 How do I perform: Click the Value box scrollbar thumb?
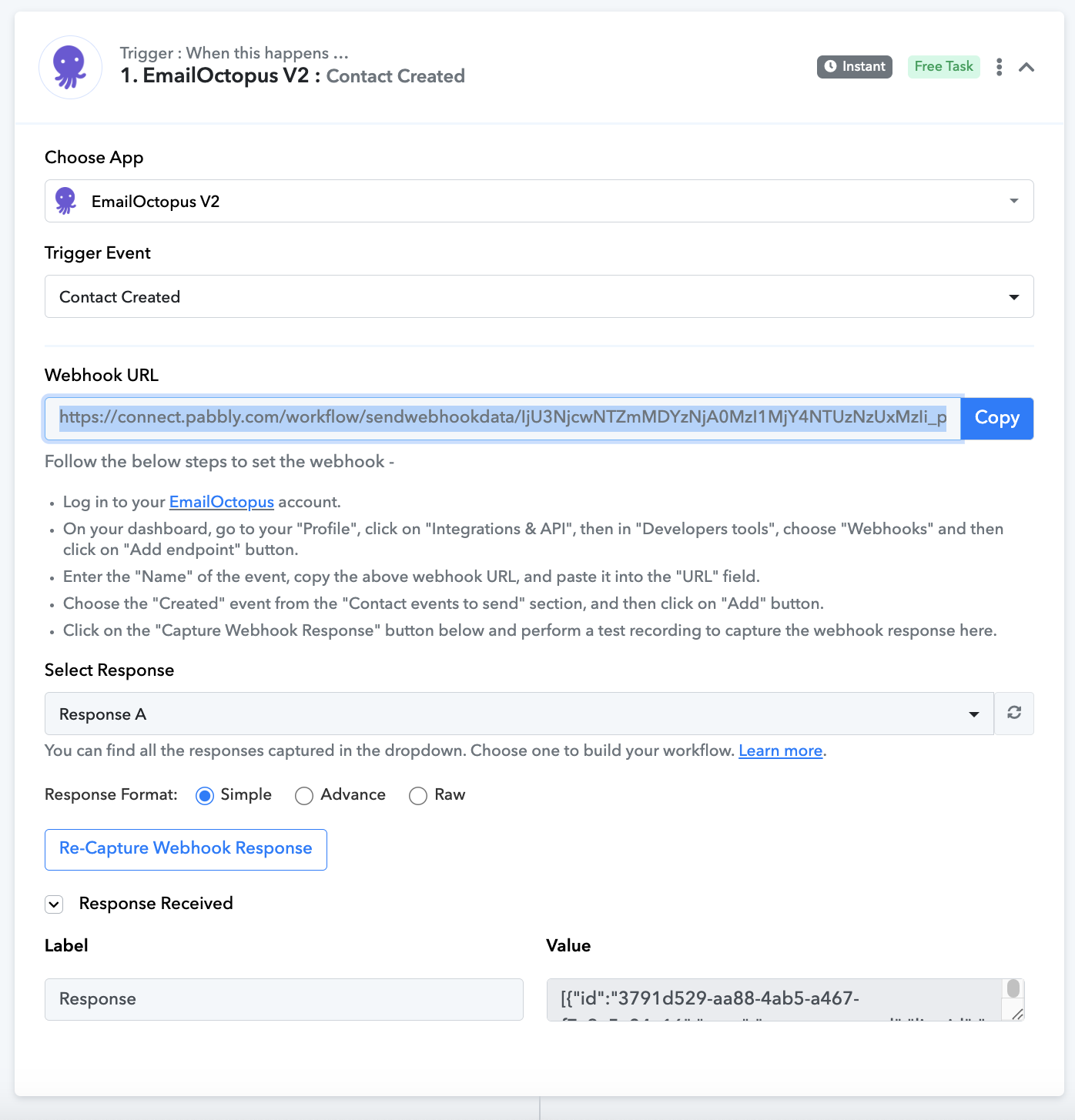pyautogui.click(x=1013, y=988)
